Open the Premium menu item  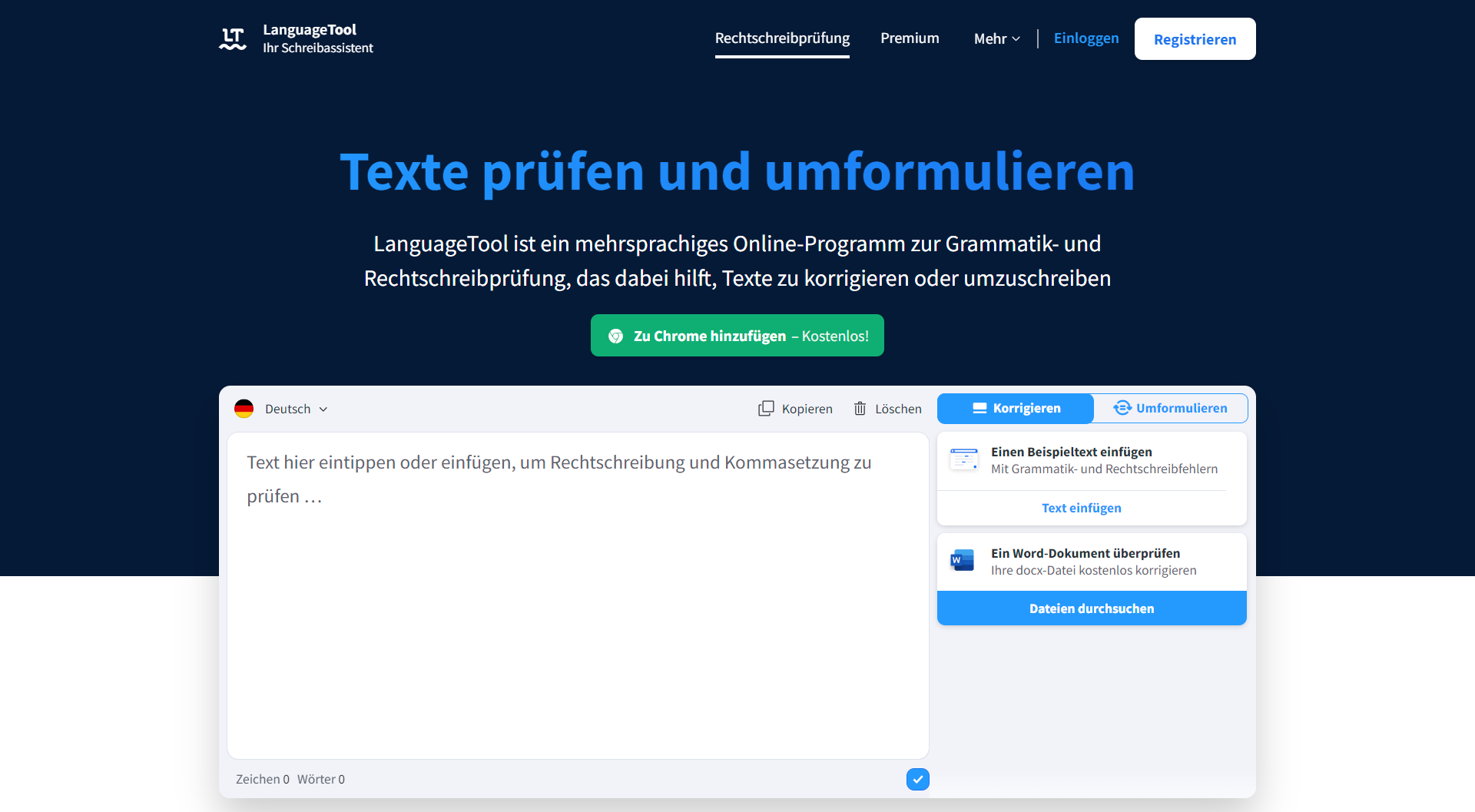(910, 38)
